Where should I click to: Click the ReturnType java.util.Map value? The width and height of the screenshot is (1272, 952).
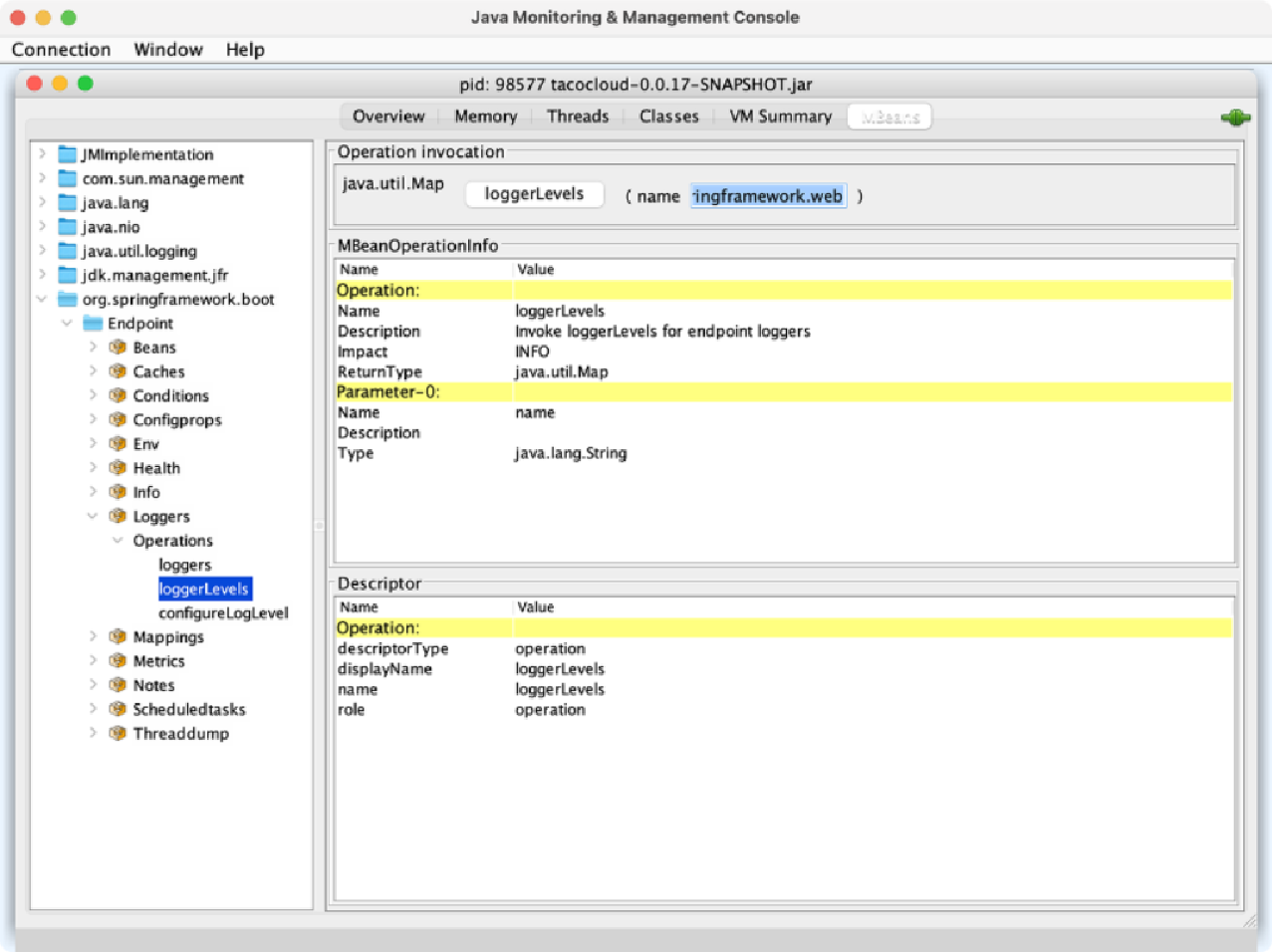[x=562, y=371]
